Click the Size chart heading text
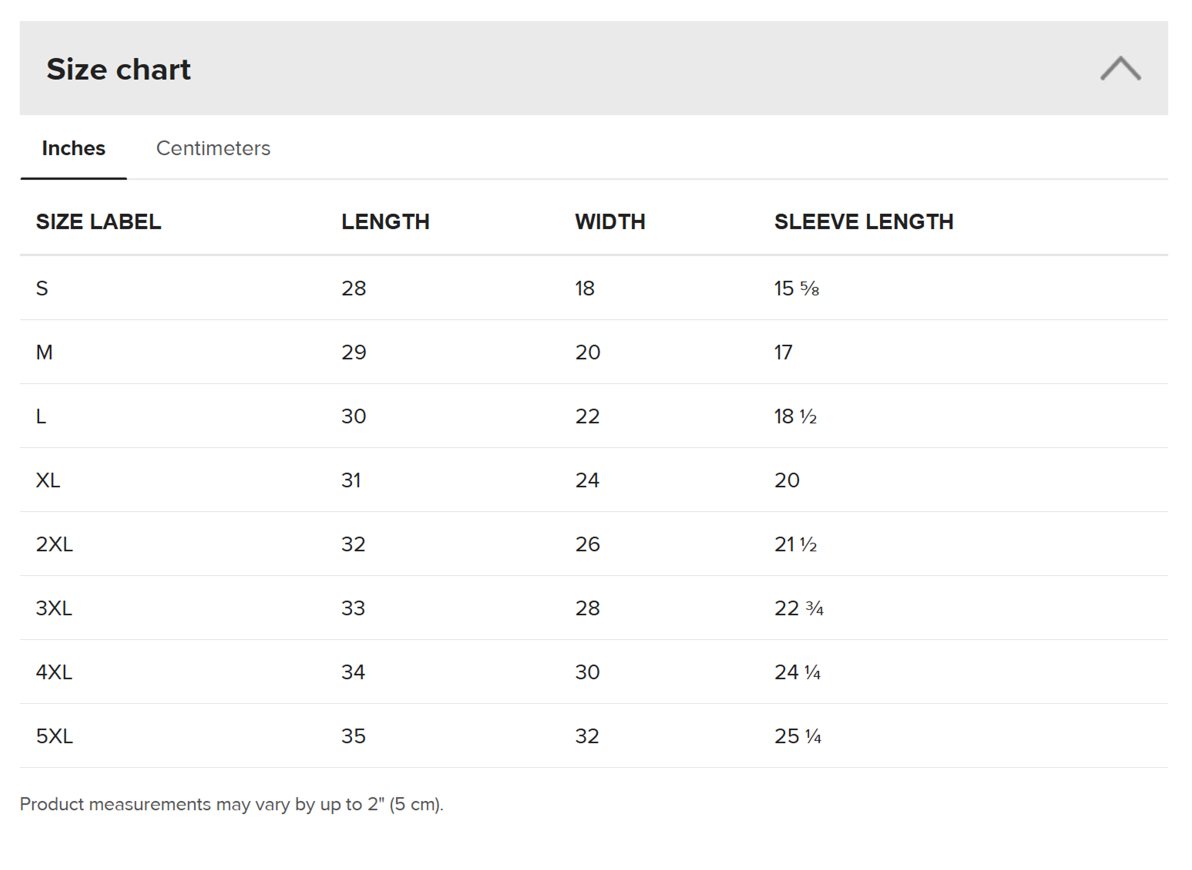The height and width of the screenshot is (870, 1192). pos(118,69)
